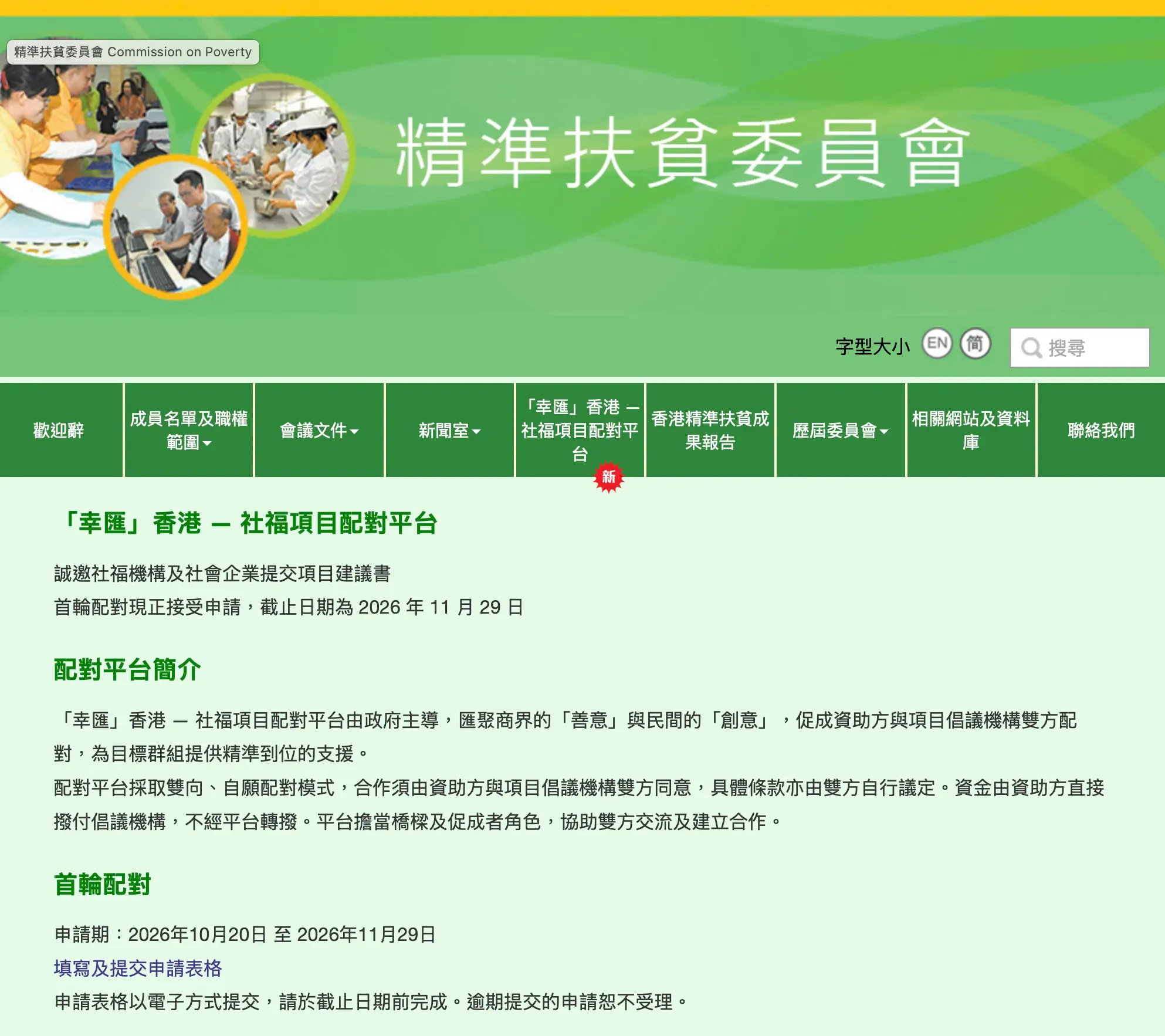Focus the 搜尋 search input field
The height and width of the screenshot is (1036, 1165).
(1079, 348)
